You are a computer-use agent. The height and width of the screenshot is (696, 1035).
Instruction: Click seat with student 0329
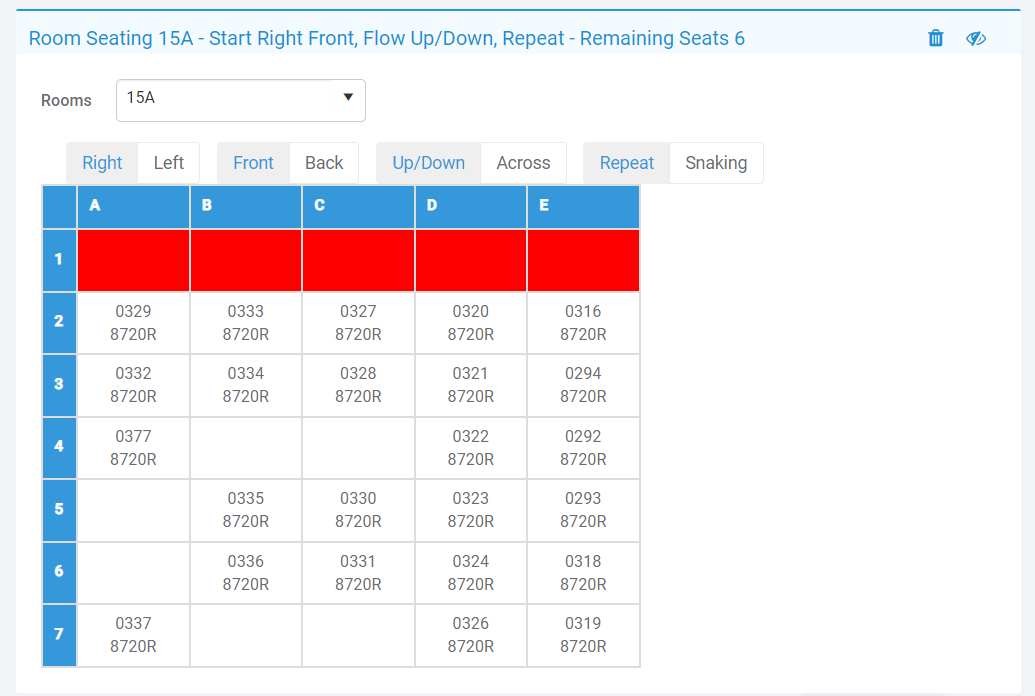(133, 322)
